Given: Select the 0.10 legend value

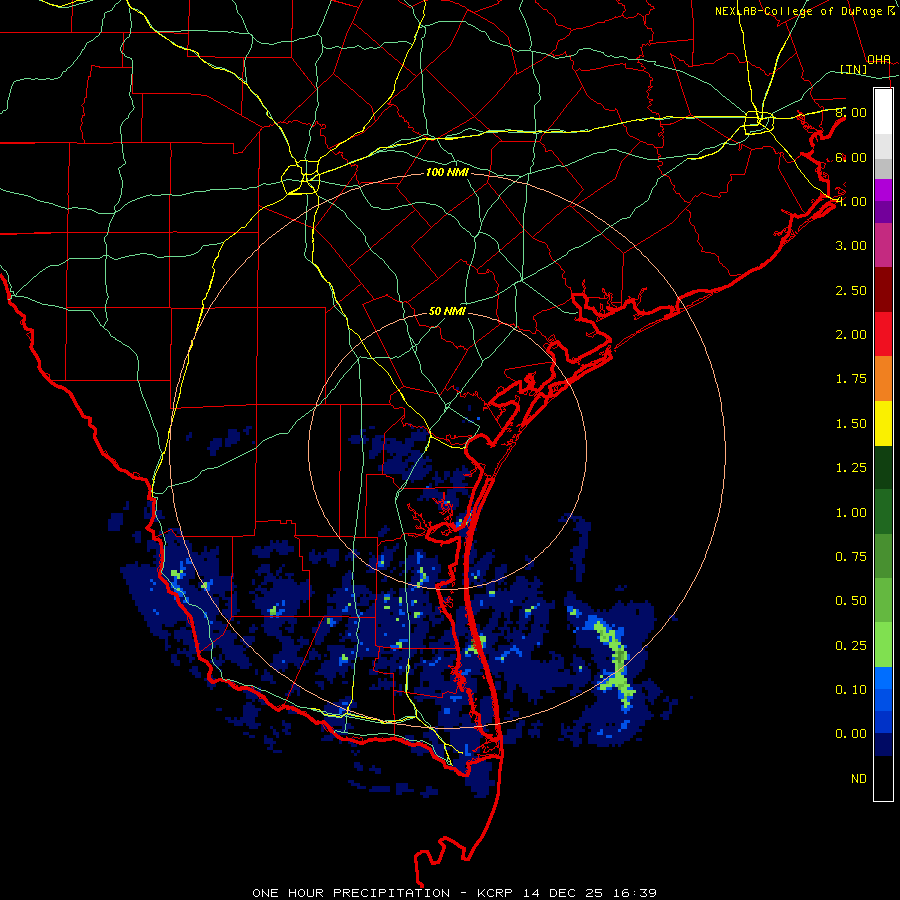Looking at the screenshot, I should [x=851, y=690].
